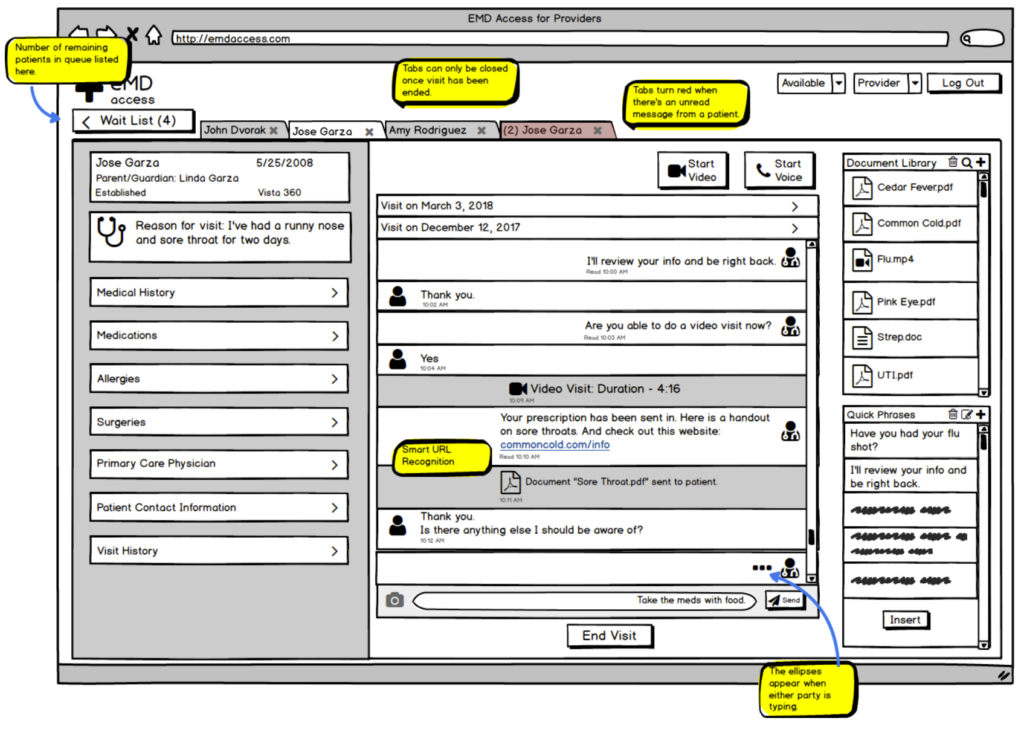This screenshot has width=1024, height=747.
Task: Click the chat scrollbar thumb
Action: pyautogui.click(x=811, y=537)
